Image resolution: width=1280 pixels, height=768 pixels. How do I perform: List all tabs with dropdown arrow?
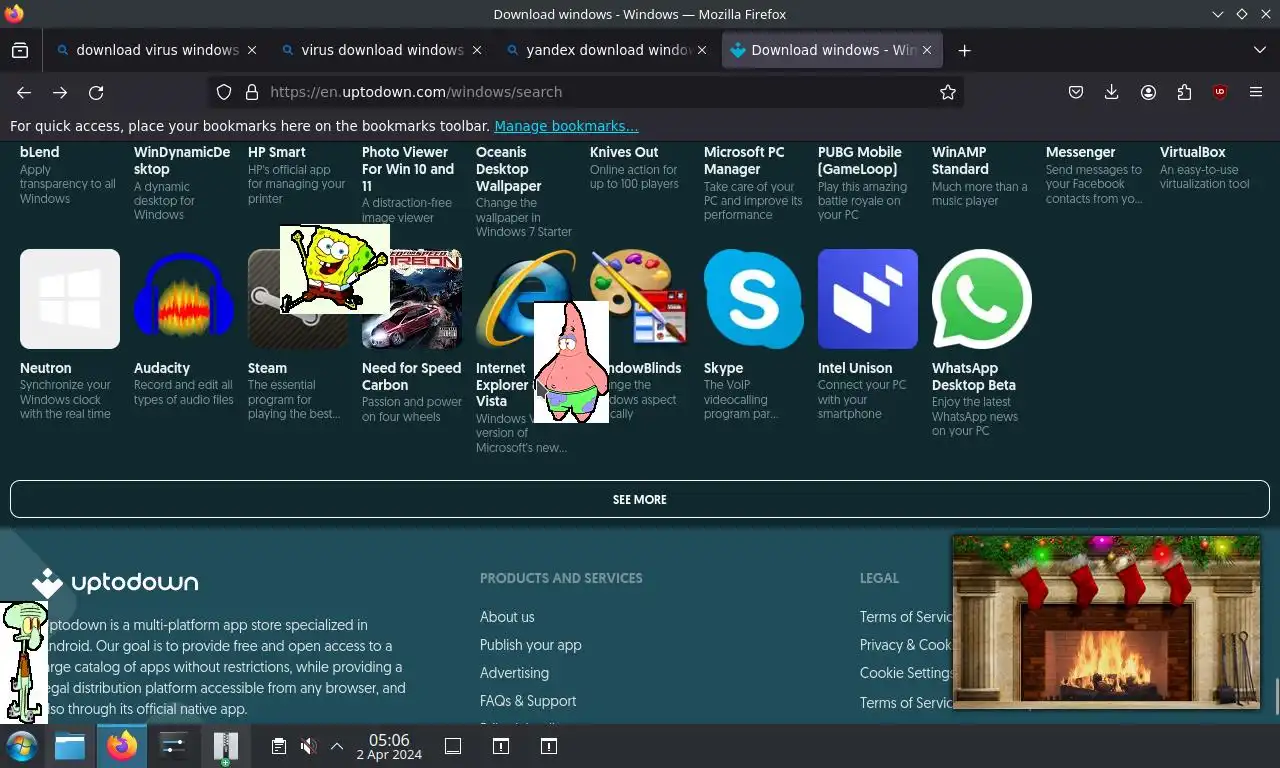[1259, 50]
